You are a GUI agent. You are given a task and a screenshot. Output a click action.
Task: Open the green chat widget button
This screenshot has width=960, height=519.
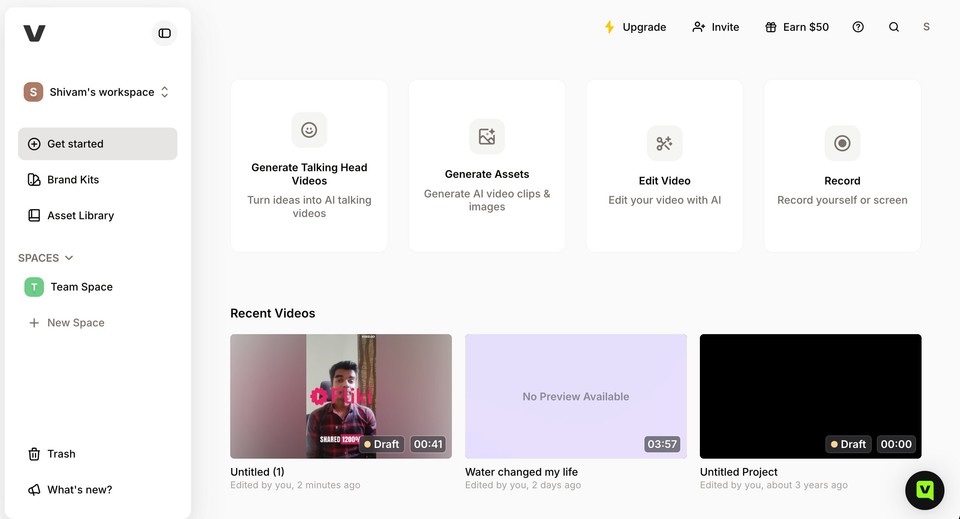tap(924, 490)
